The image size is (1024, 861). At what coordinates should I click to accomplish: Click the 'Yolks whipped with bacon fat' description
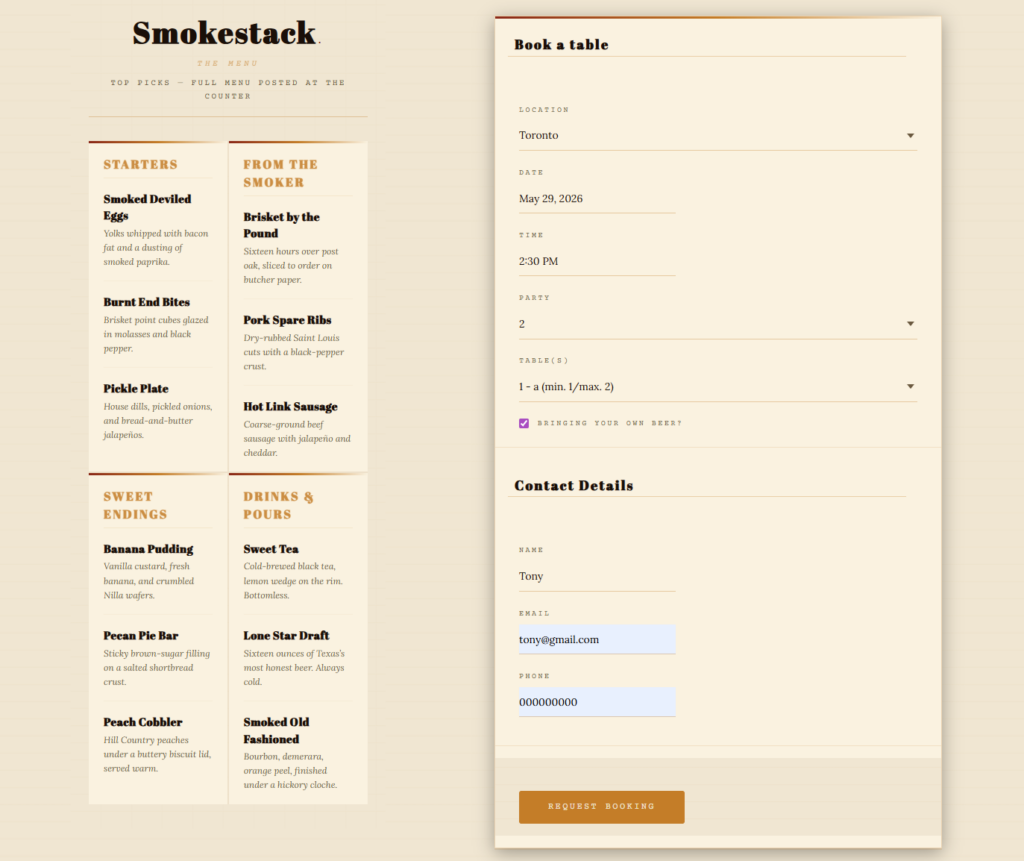click(x=156, y=248)
